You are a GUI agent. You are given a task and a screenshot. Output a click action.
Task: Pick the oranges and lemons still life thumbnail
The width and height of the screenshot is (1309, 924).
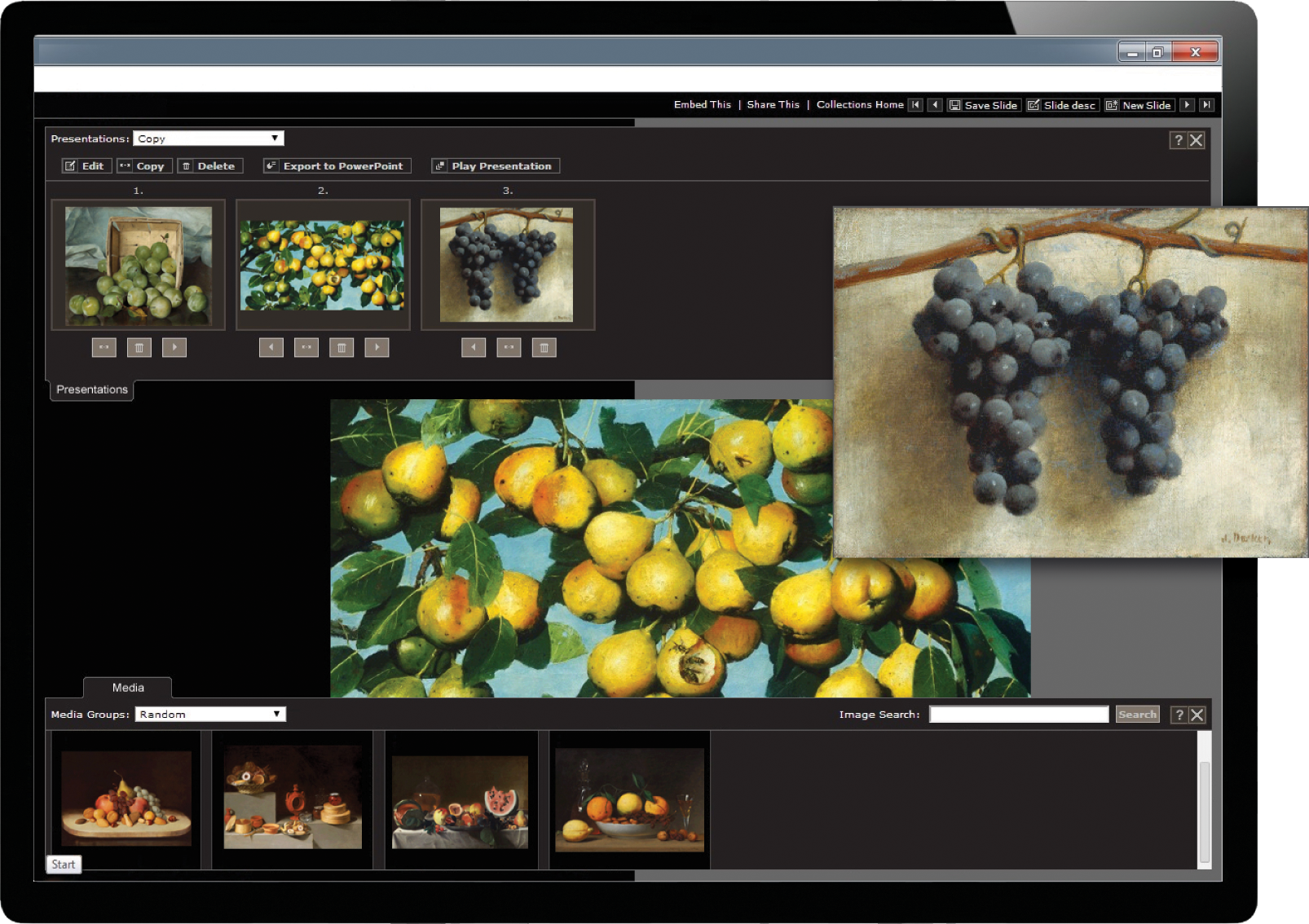tap(630, 799)
